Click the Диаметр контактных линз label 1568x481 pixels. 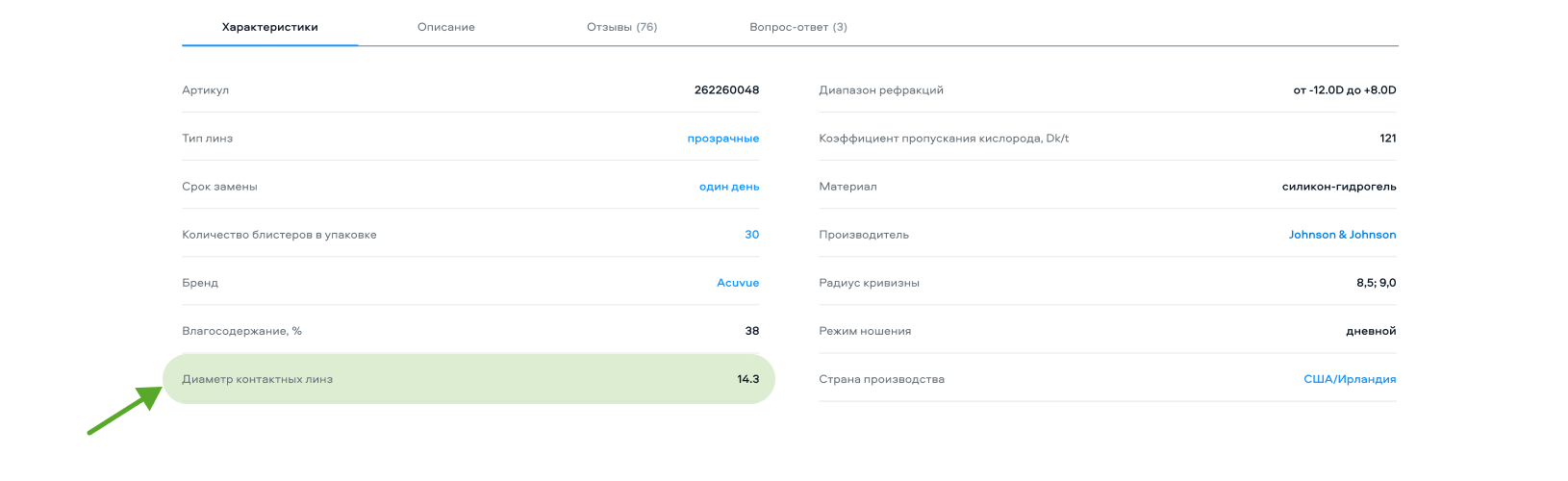pos(257,379)
